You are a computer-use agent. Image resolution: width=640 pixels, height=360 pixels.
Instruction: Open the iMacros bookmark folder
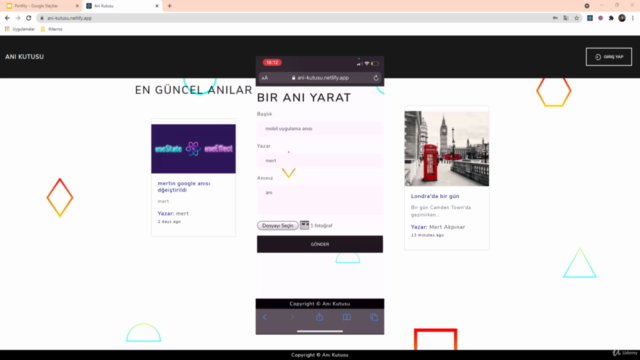[x=51, y=29]
